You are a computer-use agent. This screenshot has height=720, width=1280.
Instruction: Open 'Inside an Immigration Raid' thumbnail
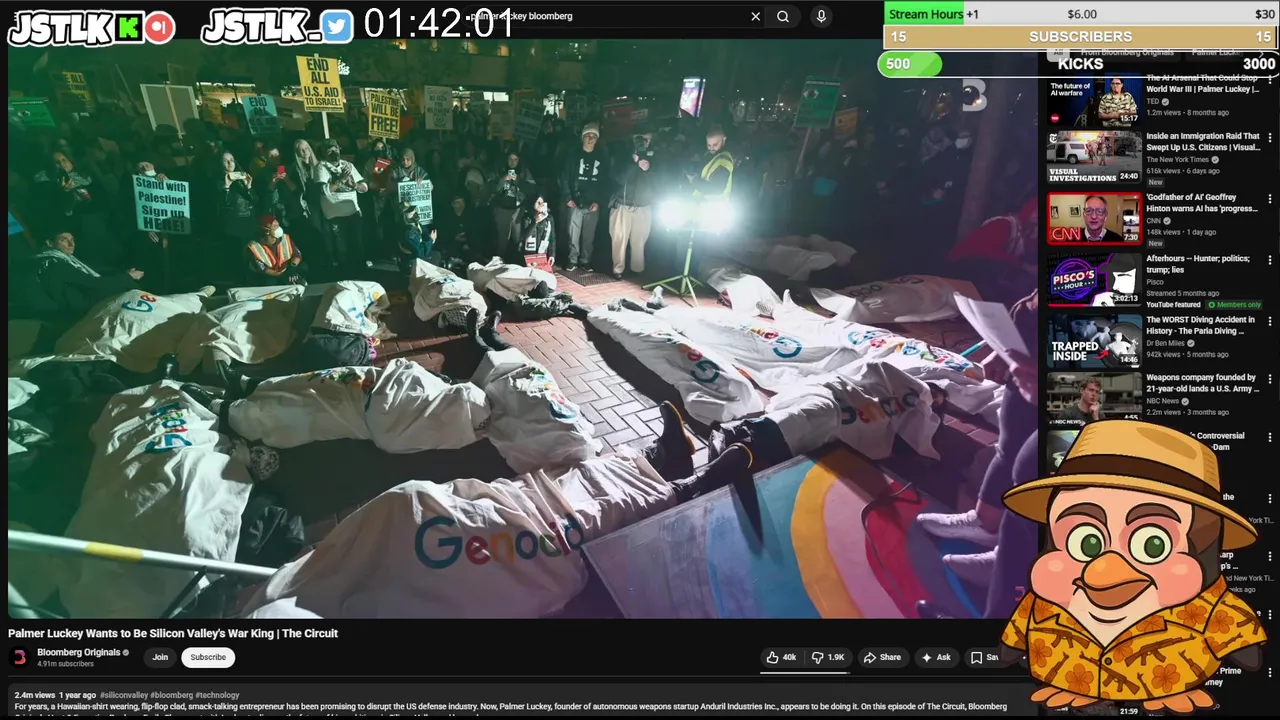[x=1094, y=157]
